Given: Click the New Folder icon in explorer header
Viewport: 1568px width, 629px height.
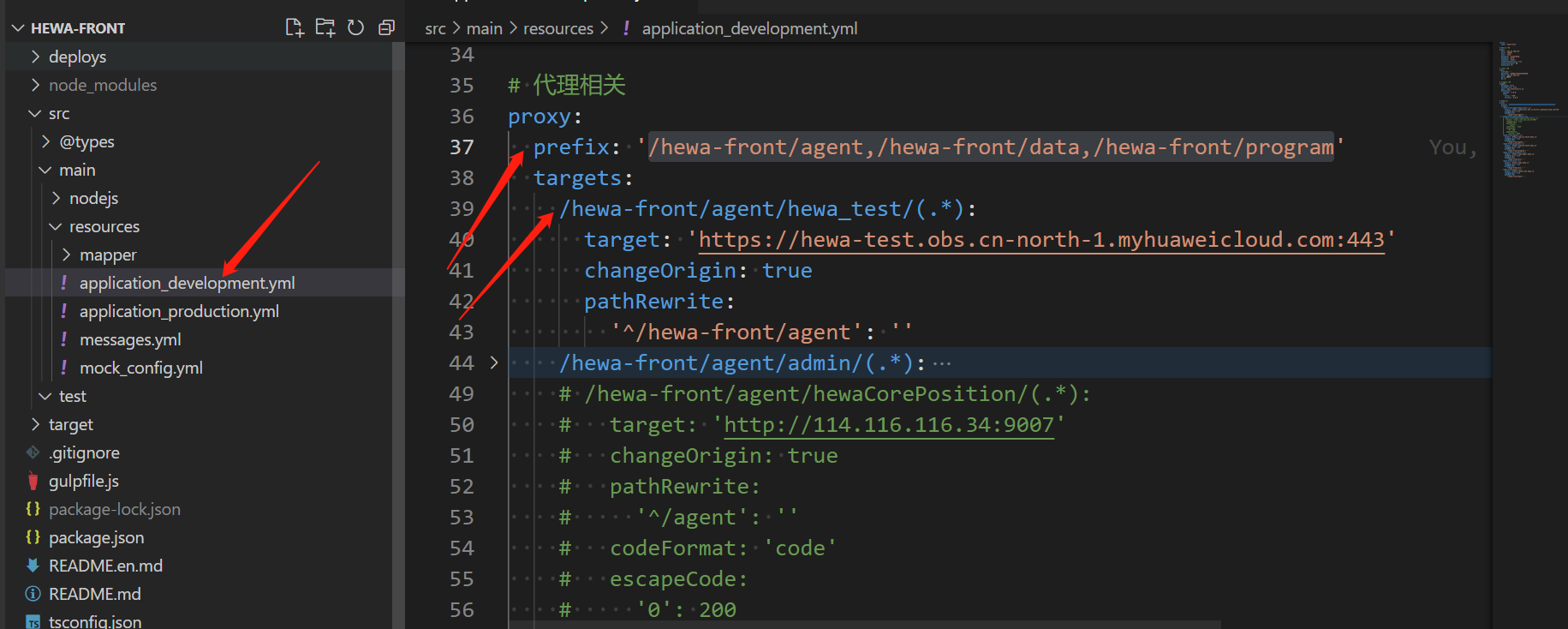Looking at the screenshot, I should pyautogui.click(x=325, y=27).
